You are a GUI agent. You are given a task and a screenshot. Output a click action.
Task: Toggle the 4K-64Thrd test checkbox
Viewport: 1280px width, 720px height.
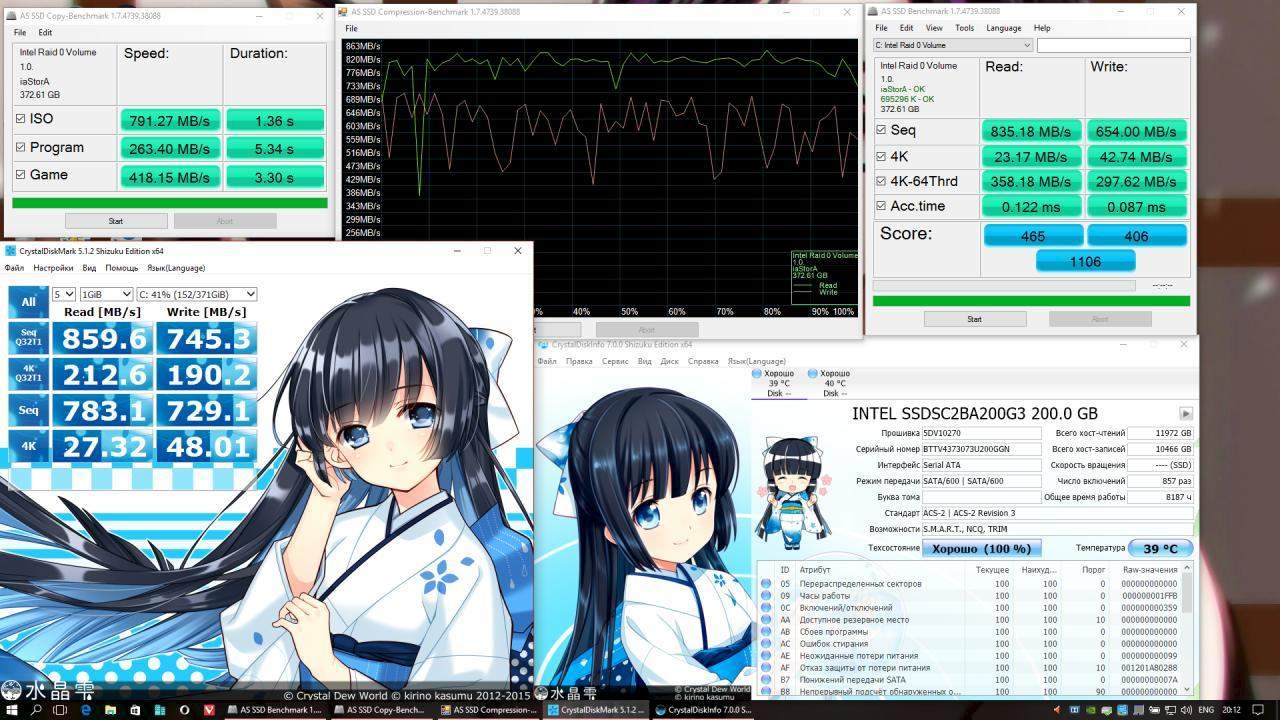(x=881, y=181)
